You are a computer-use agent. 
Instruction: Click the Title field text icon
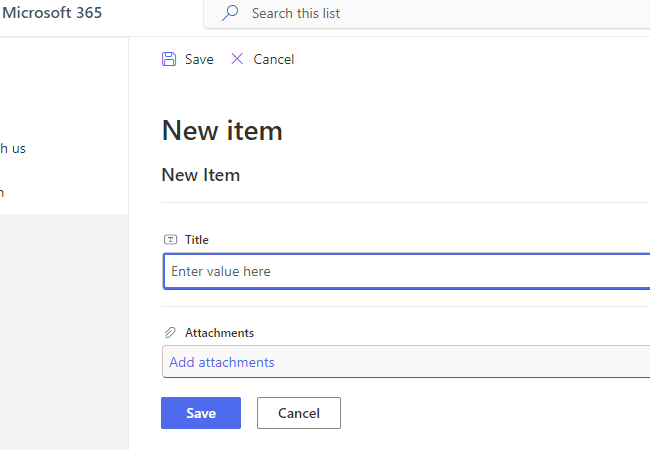coord(170,240)
